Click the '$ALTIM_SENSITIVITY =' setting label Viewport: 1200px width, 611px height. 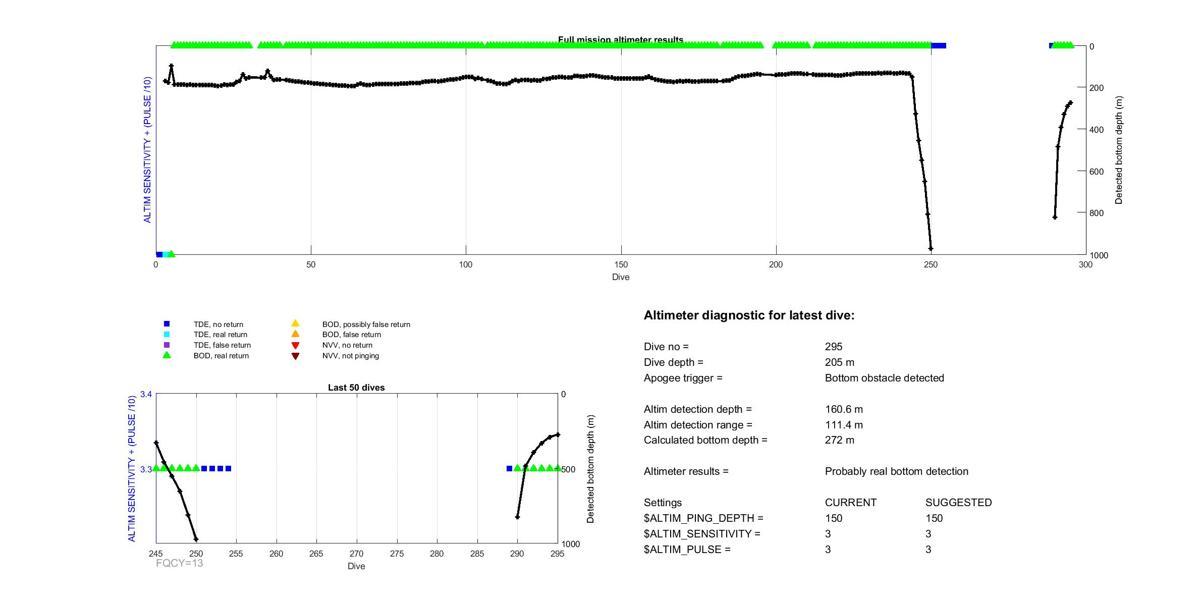[x=702, y=534]
